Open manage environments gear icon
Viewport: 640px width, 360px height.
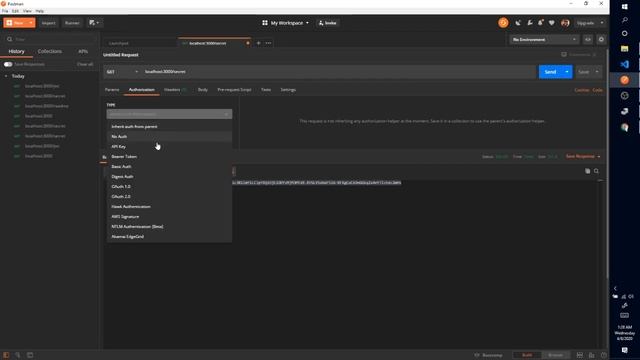tap(601, 40)
